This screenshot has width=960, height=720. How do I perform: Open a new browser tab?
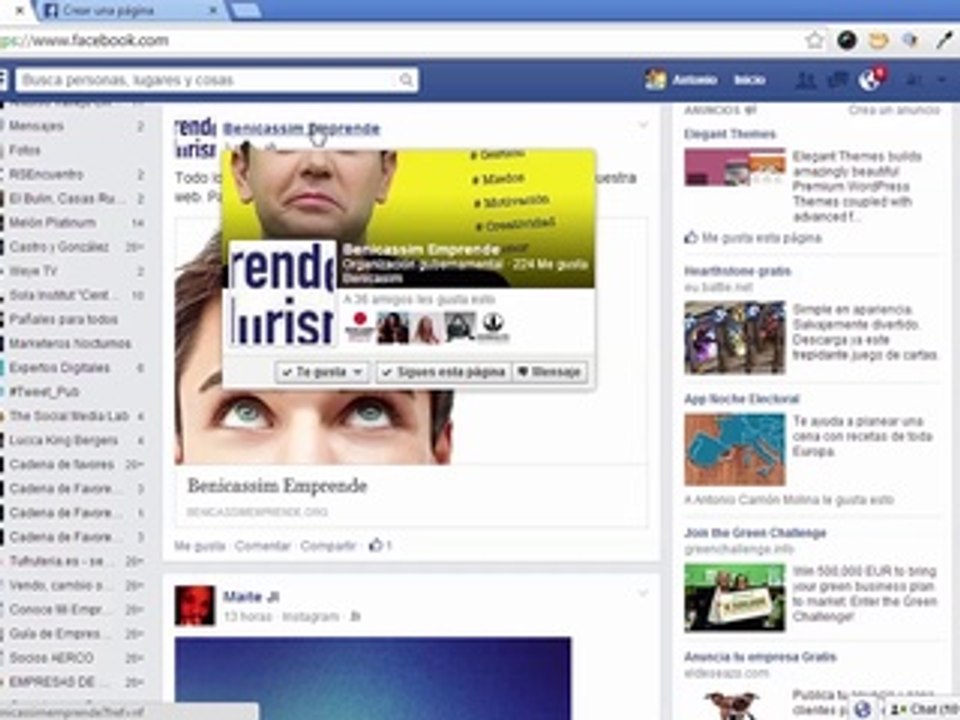pyautogui.click(x=247, y=10)
